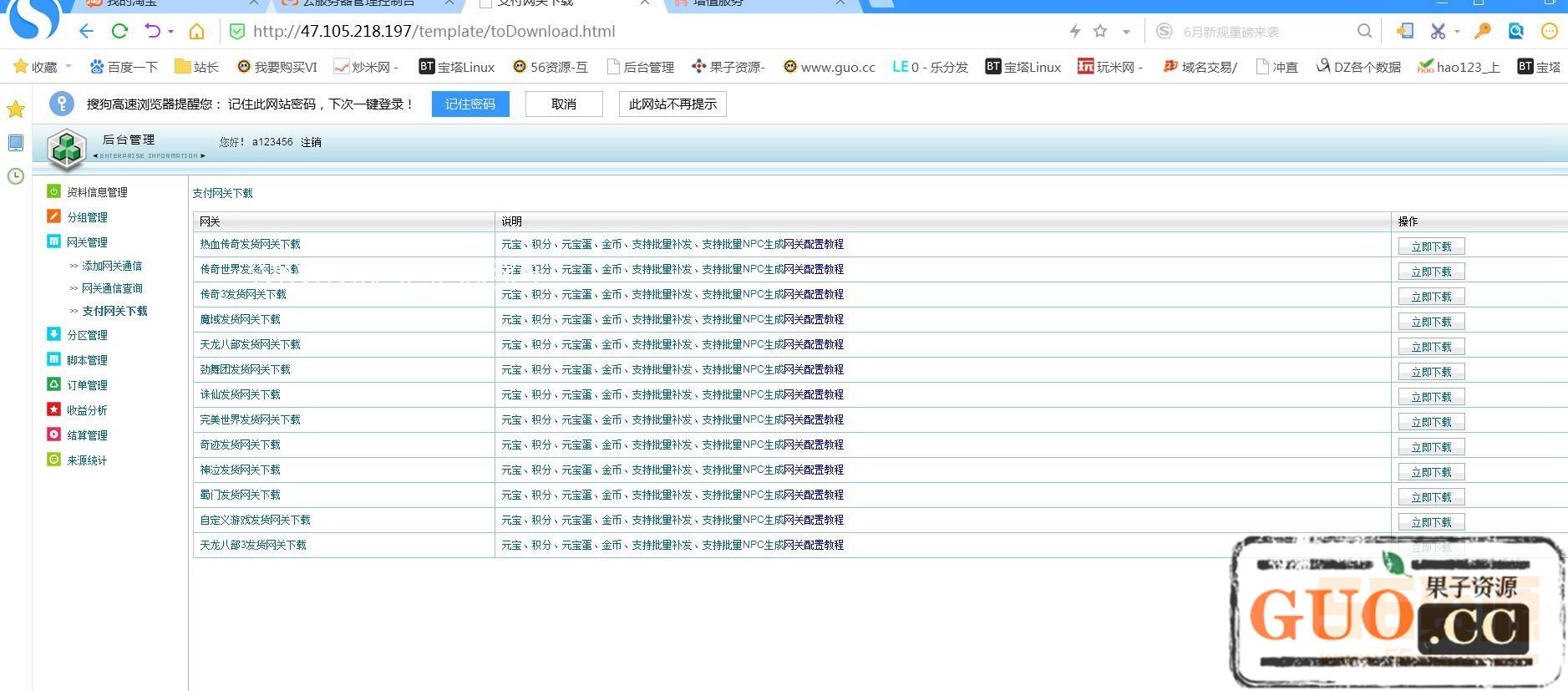
Task: Click the magnifier search icon in search box
Action: [x=1364, y=32]
